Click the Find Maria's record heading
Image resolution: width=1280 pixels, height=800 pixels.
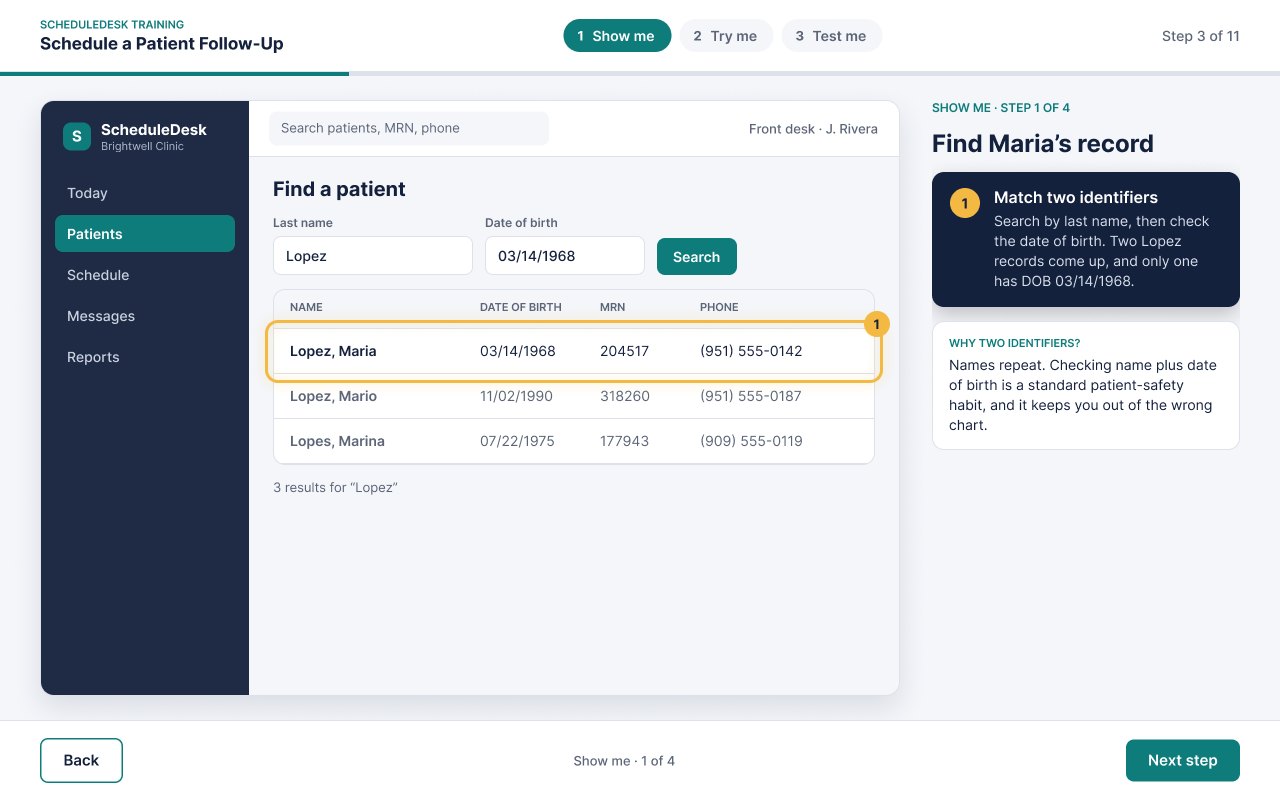[1043, 143]
